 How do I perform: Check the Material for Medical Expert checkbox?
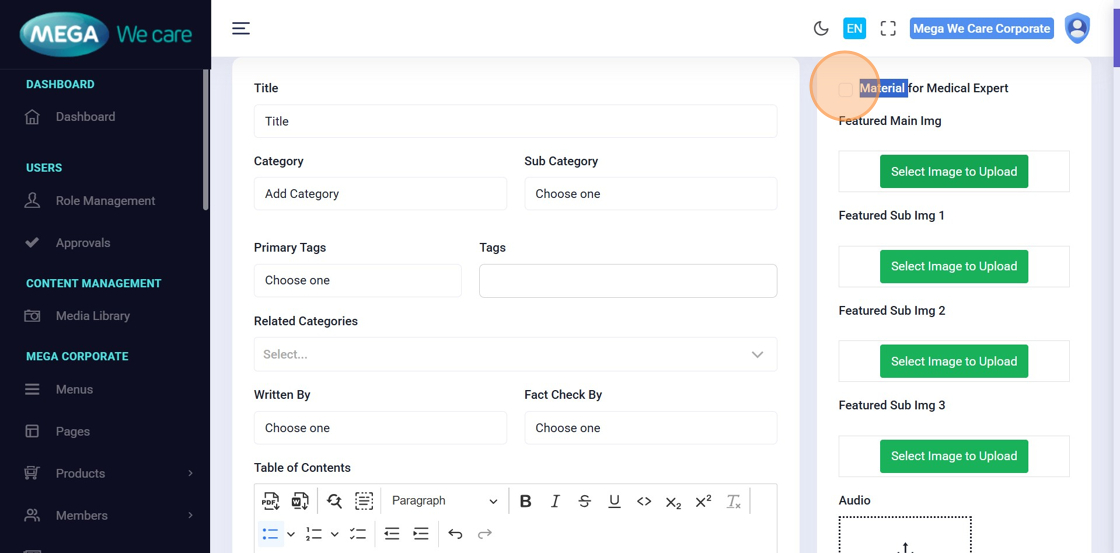click(846, 89)
